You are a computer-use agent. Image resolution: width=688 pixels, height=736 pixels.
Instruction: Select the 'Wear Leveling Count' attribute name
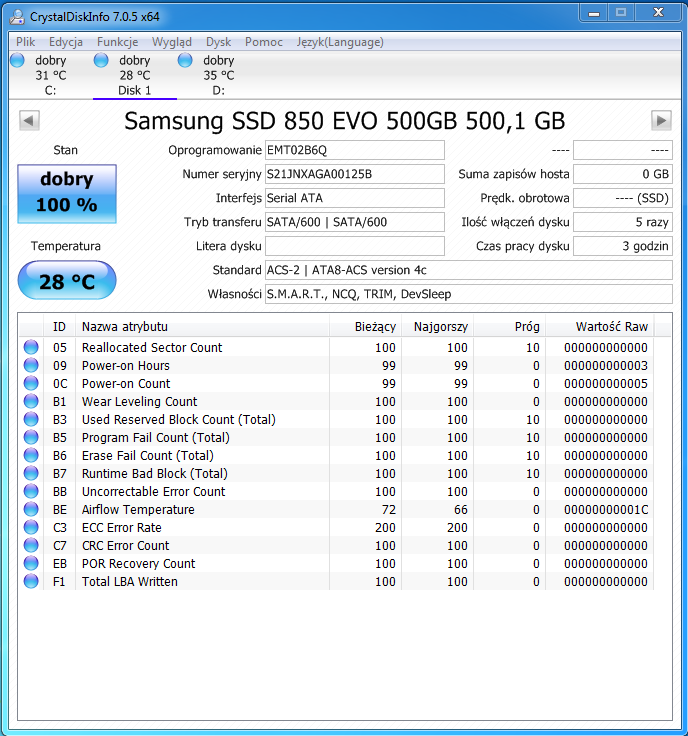(x=139, y=402)
